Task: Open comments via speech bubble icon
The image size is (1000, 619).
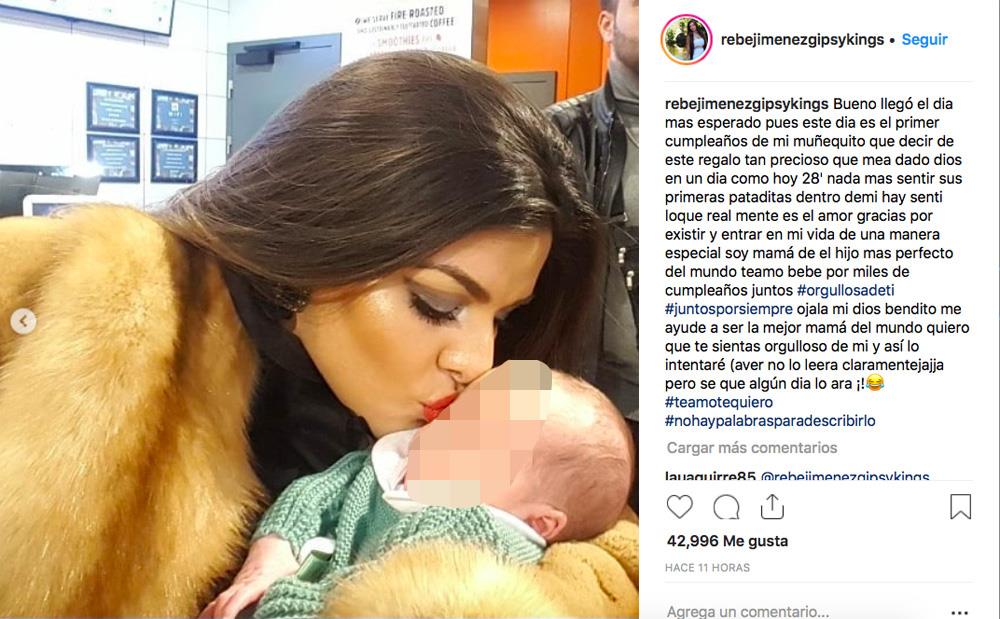Action: pyautogui.click(x=726, y=507)
